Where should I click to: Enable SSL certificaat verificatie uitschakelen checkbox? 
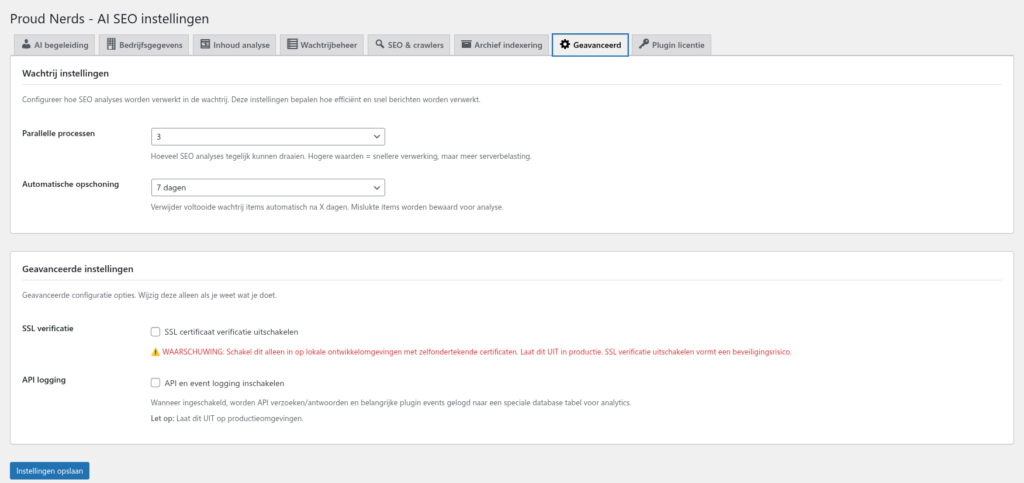click(x=155, y=332)
